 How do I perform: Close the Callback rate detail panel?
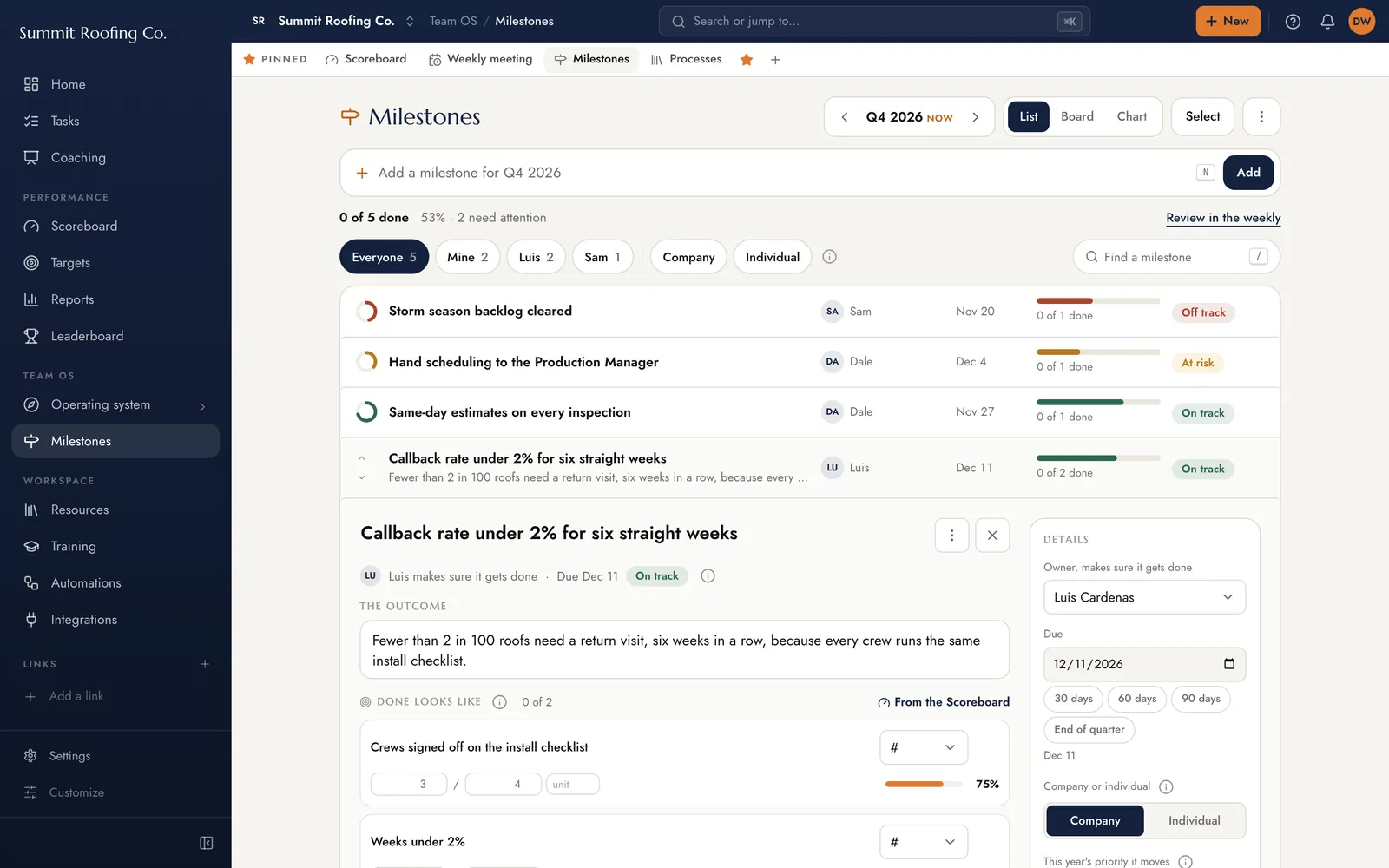click(x=992, y=536)
